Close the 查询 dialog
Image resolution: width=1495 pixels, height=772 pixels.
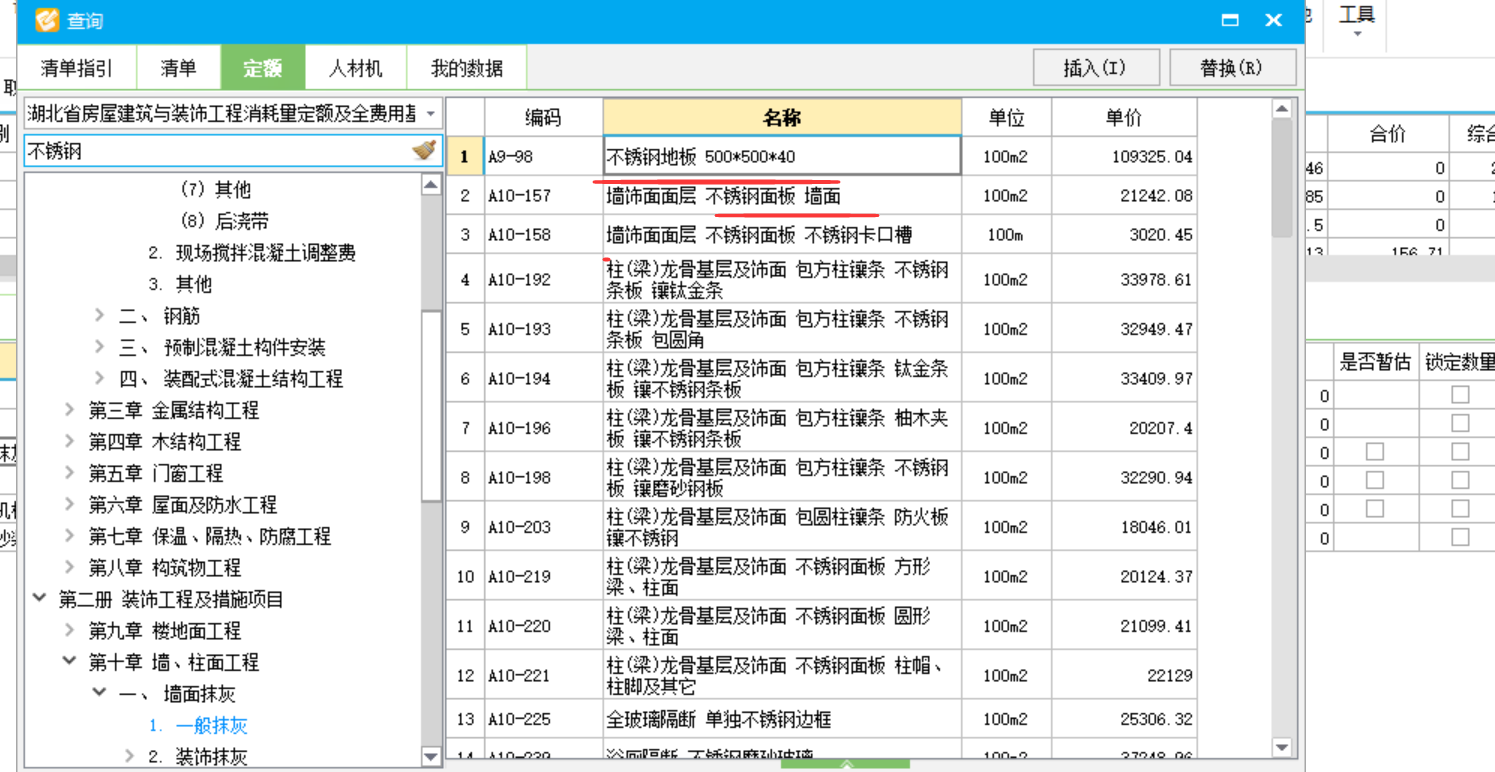pyautogui.click(x=1274, y=20)
